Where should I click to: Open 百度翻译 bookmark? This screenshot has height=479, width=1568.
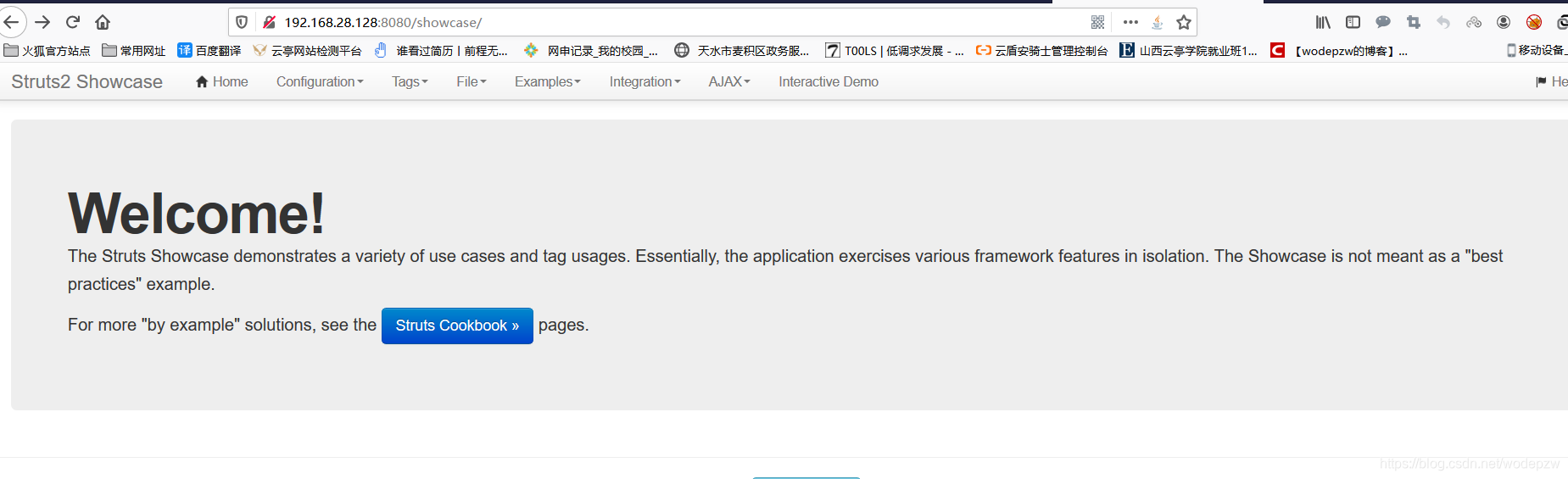pos(209,51)
